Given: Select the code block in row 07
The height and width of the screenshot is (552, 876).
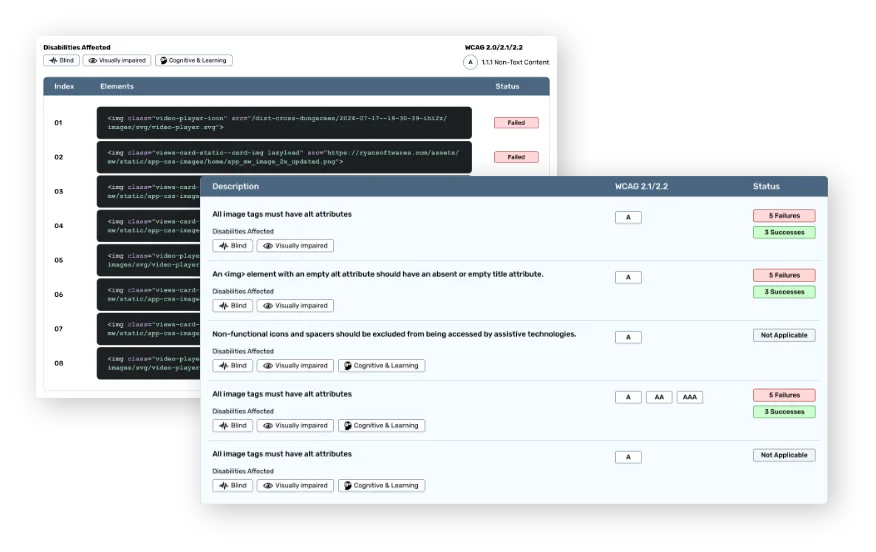Looking at the screenshot, I should [x=149, y=329].
